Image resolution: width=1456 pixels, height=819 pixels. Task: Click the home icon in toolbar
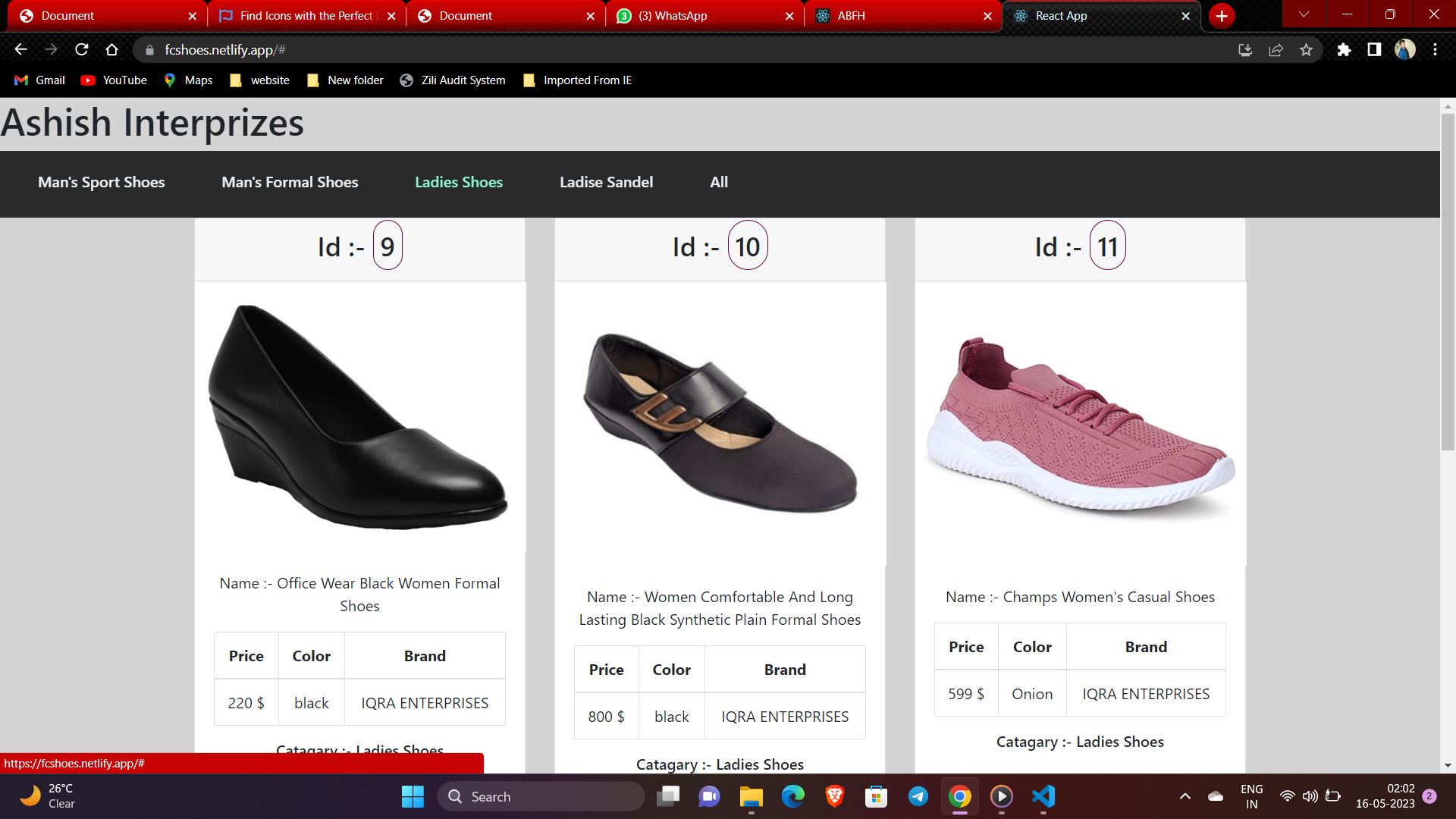click(112, 50)
